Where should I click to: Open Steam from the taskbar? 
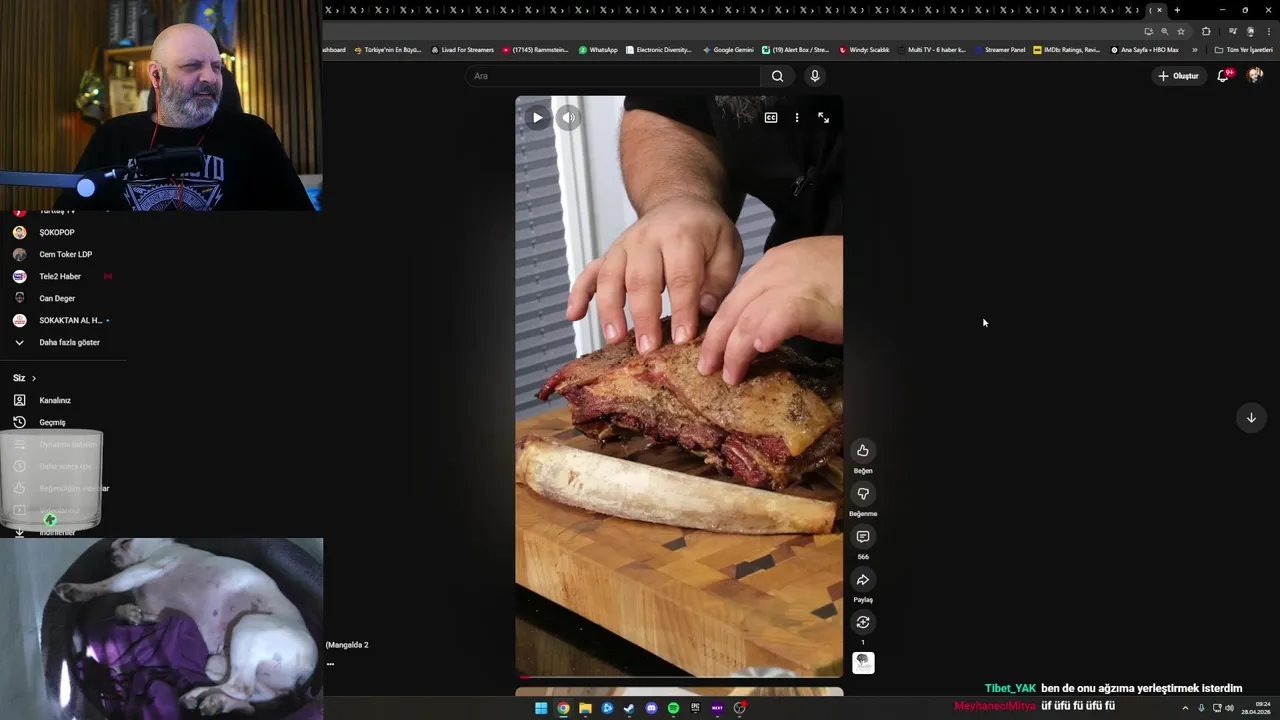[x=629, y=708]
